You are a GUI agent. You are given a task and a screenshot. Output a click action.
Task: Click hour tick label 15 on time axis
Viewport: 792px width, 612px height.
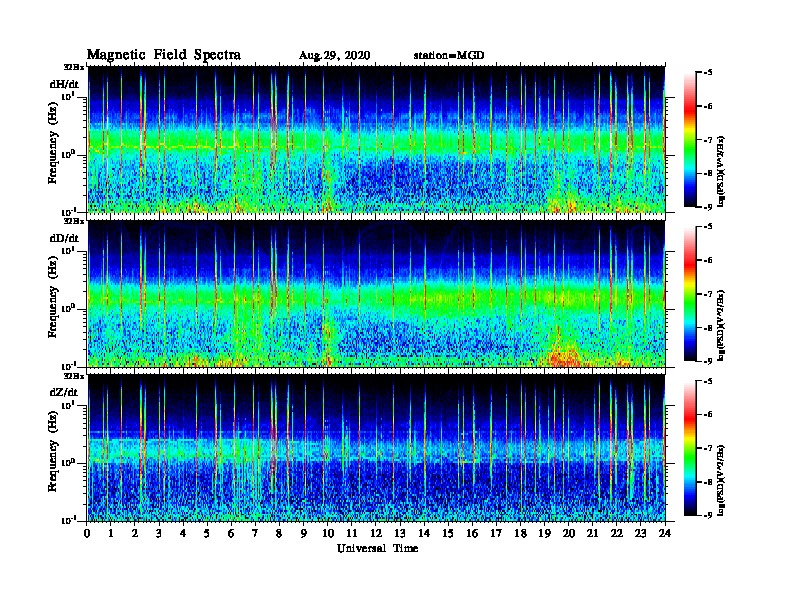pyautogui.click(x=448, y=534)
